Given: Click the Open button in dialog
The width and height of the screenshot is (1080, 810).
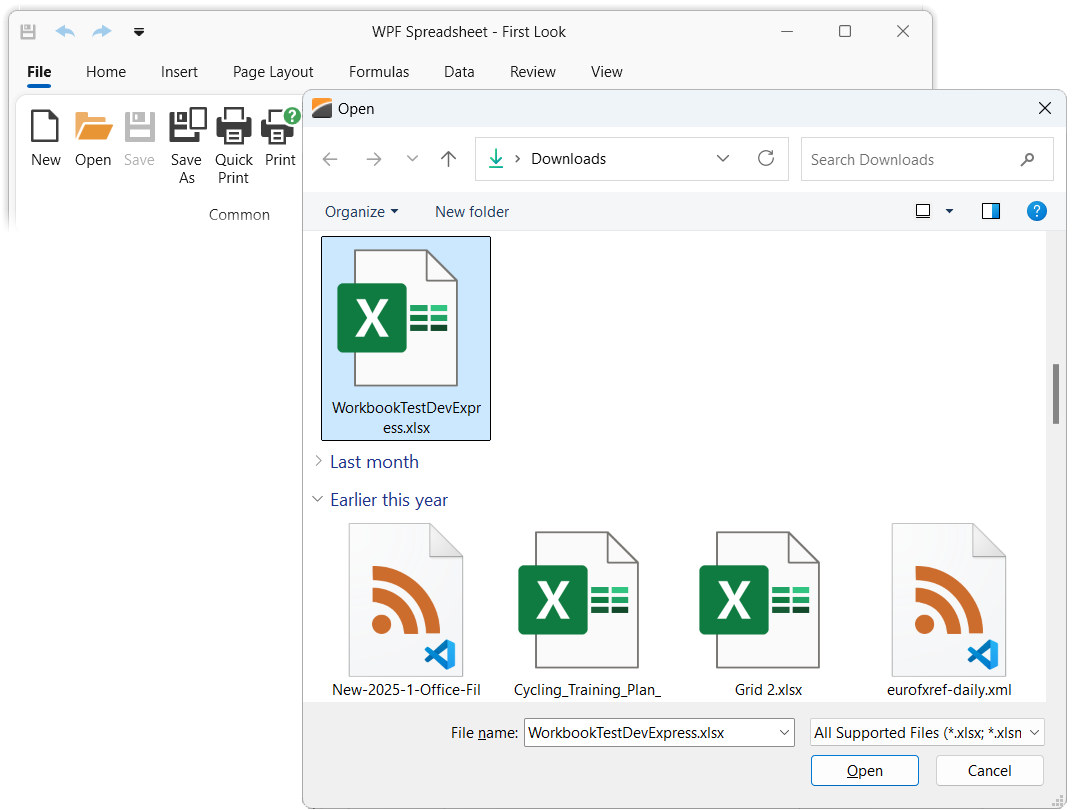Looking at the screenshot, I should [864, 770].
